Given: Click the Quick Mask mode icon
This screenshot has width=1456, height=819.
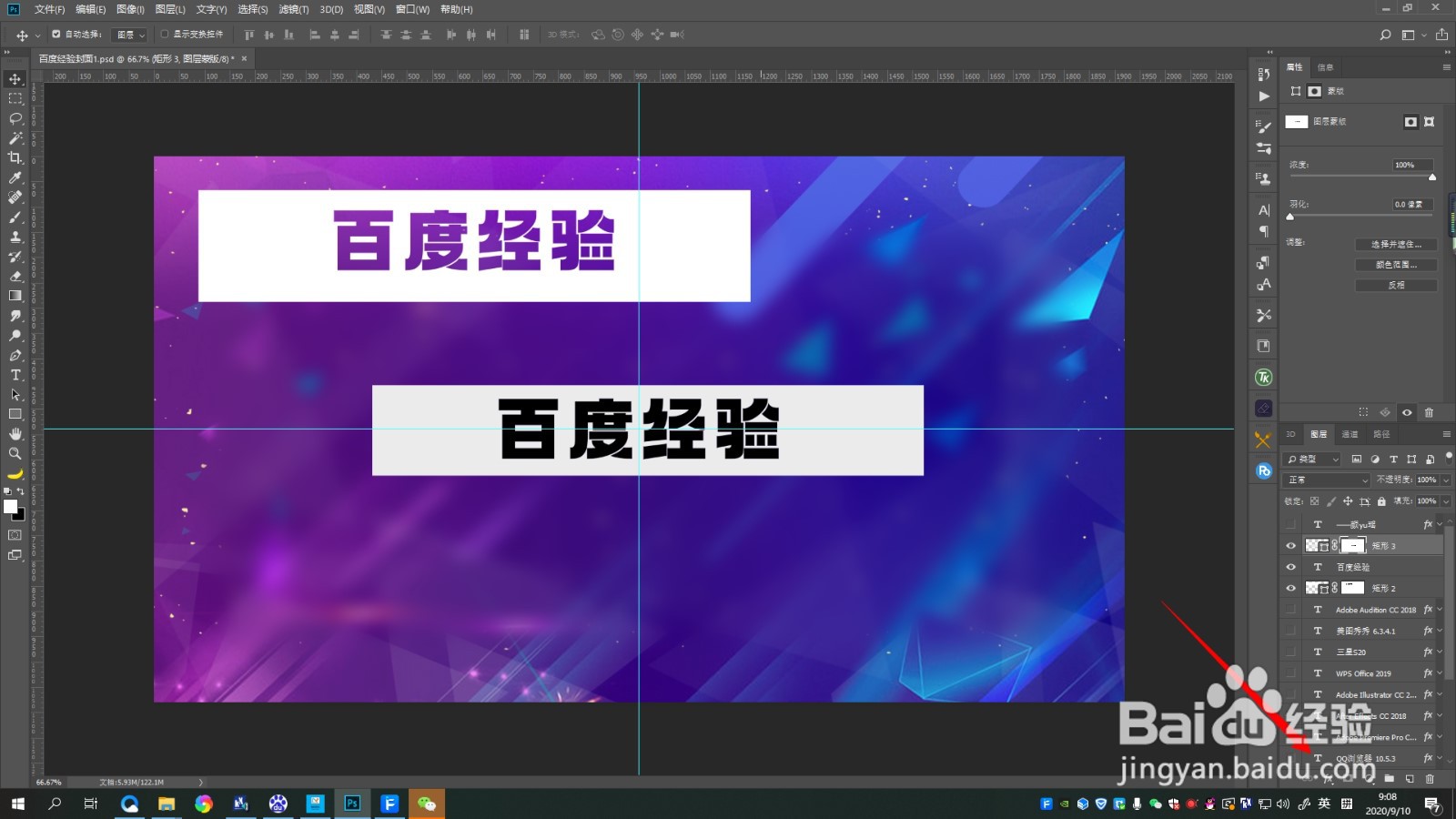Looking at the screenshot, I should [15, 535].
